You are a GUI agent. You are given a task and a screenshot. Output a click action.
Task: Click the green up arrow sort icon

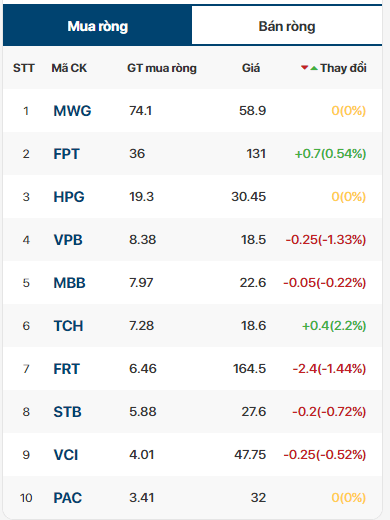click(314, 68)
